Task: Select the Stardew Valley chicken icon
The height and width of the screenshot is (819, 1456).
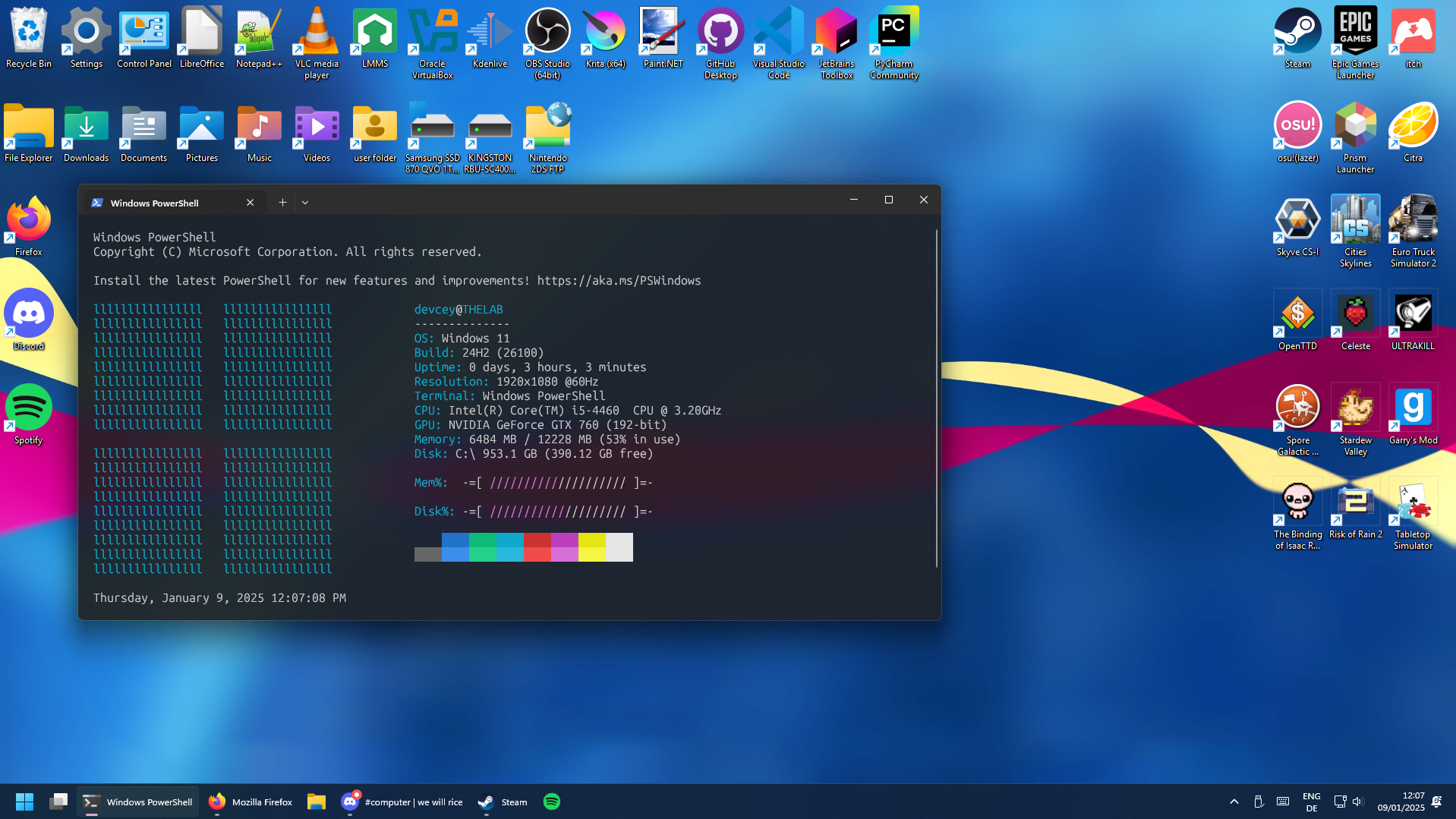Action: [x=1355, y=419]
